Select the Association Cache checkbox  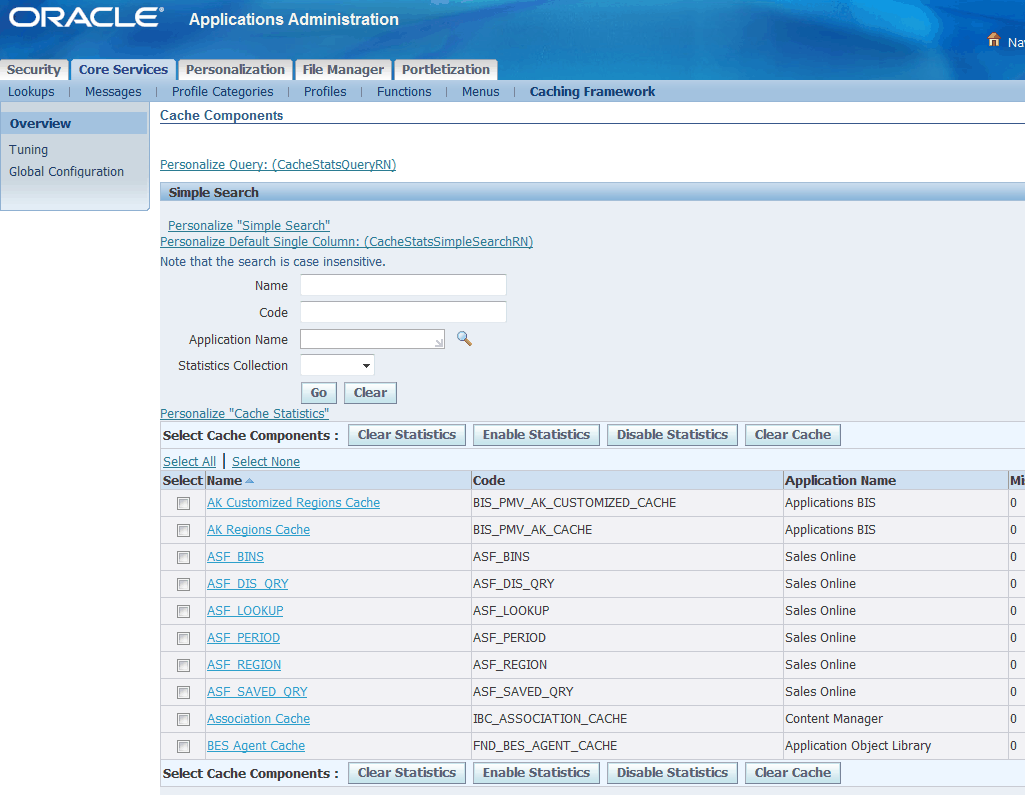point(184,718)
